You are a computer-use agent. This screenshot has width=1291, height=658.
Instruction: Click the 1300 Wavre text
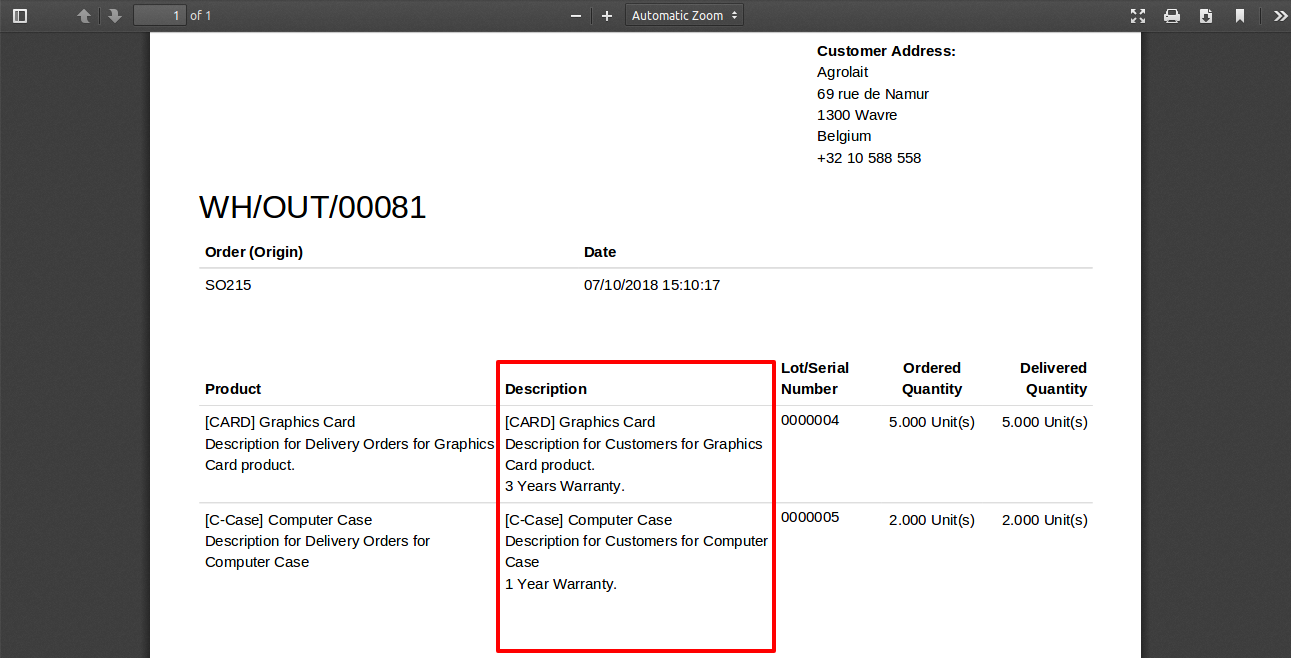857,115
